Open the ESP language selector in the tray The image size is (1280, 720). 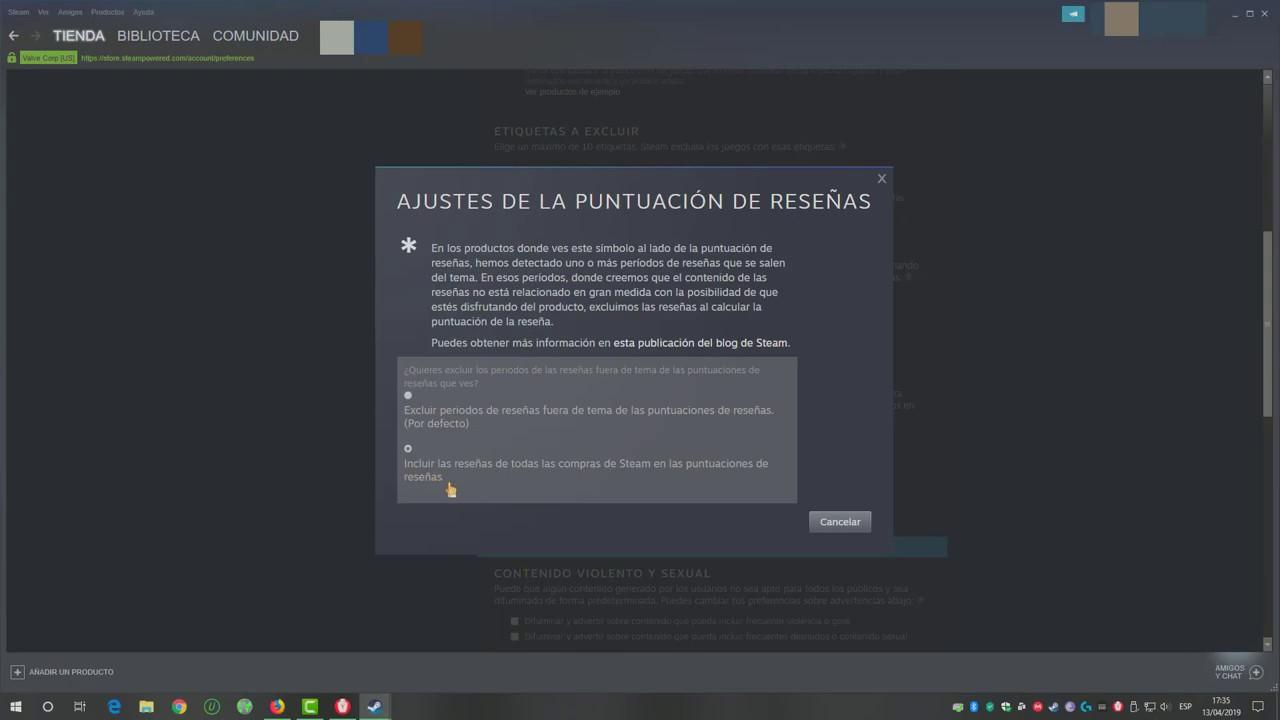(x=1186, y=707)
